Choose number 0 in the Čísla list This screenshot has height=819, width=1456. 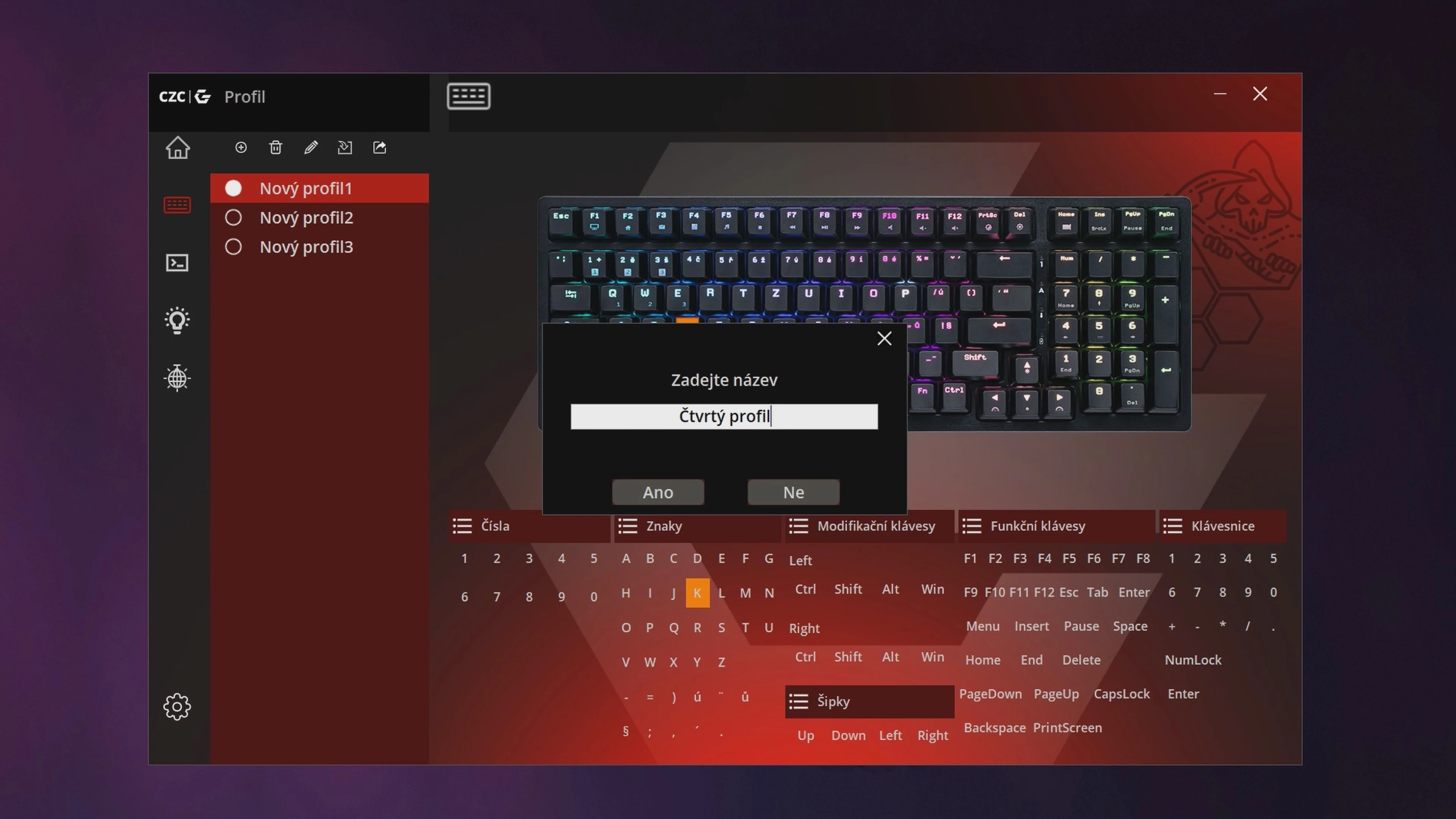click(x=593, y=597)
